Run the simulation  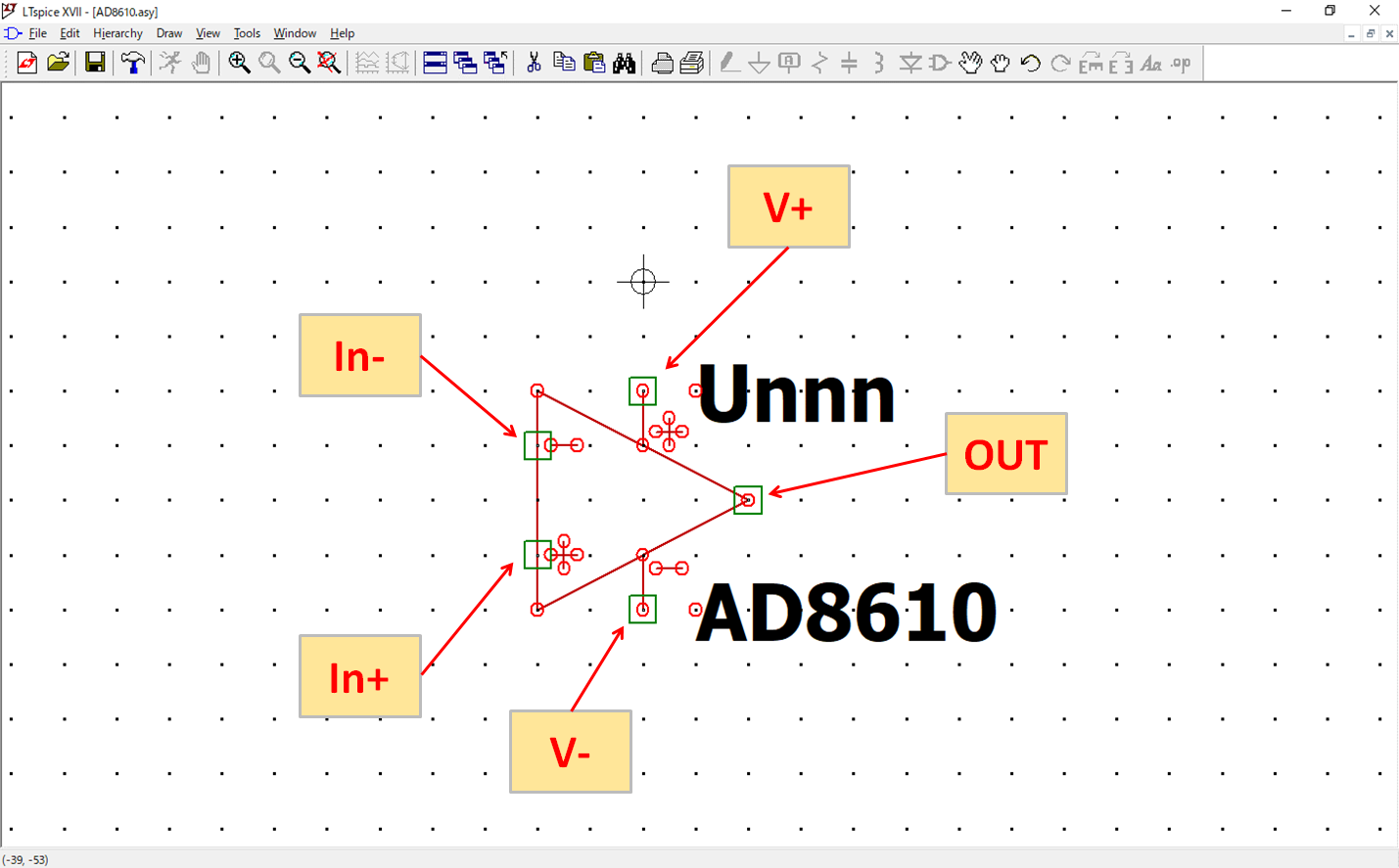(169, 64)
